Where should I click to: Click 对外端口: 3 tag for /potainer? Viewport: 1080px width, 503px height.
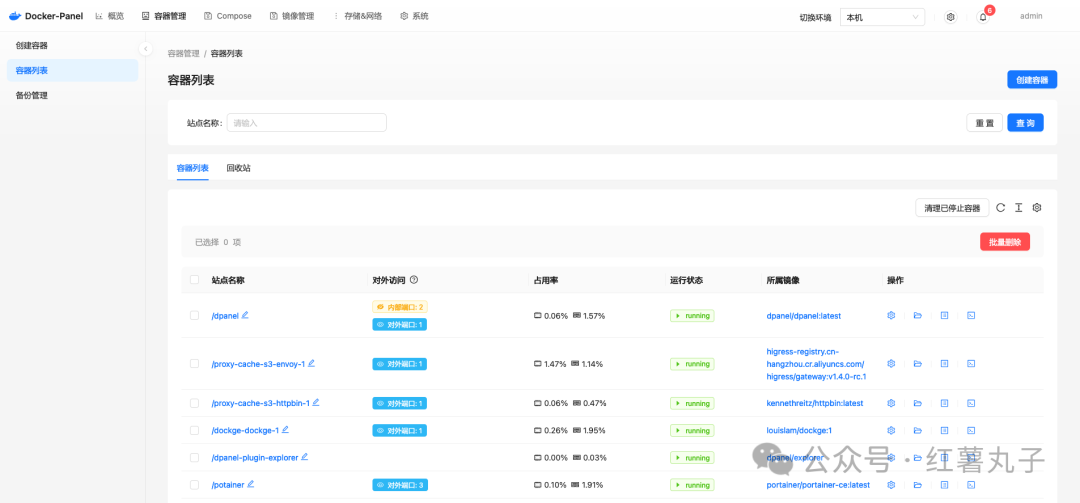tap(400, 485)
